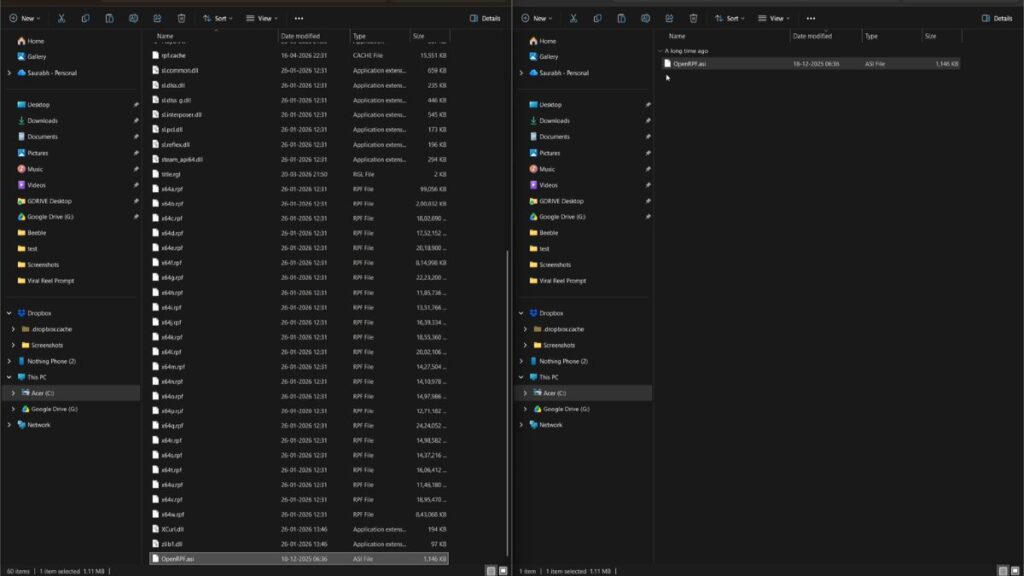Collapse the 'A long time ago' group
Screen dimensions: 1024x576
click(660, 51)
